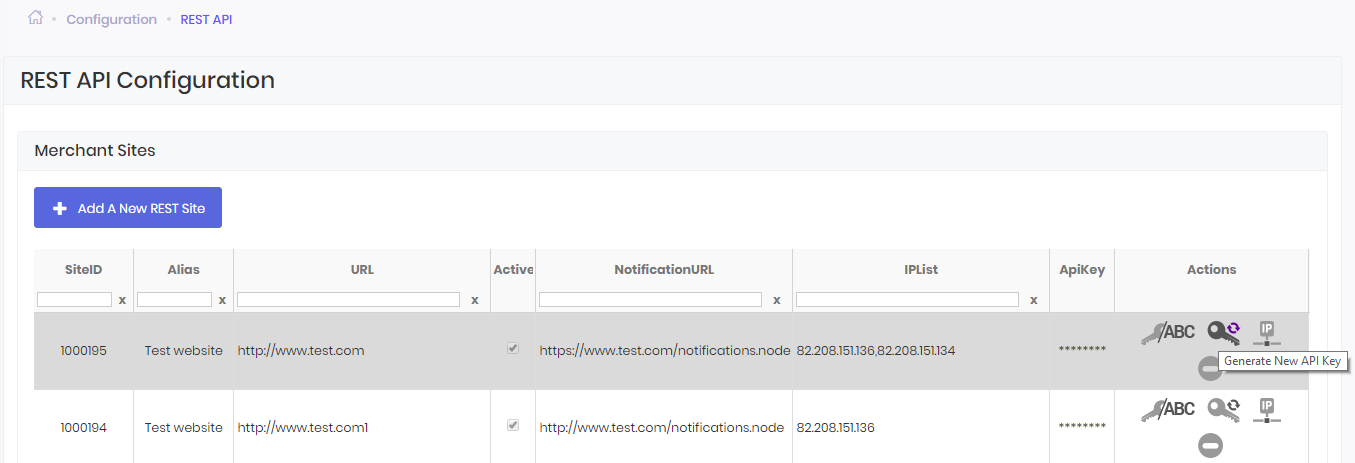Clear the SiteID filter with x

[122, 300]
